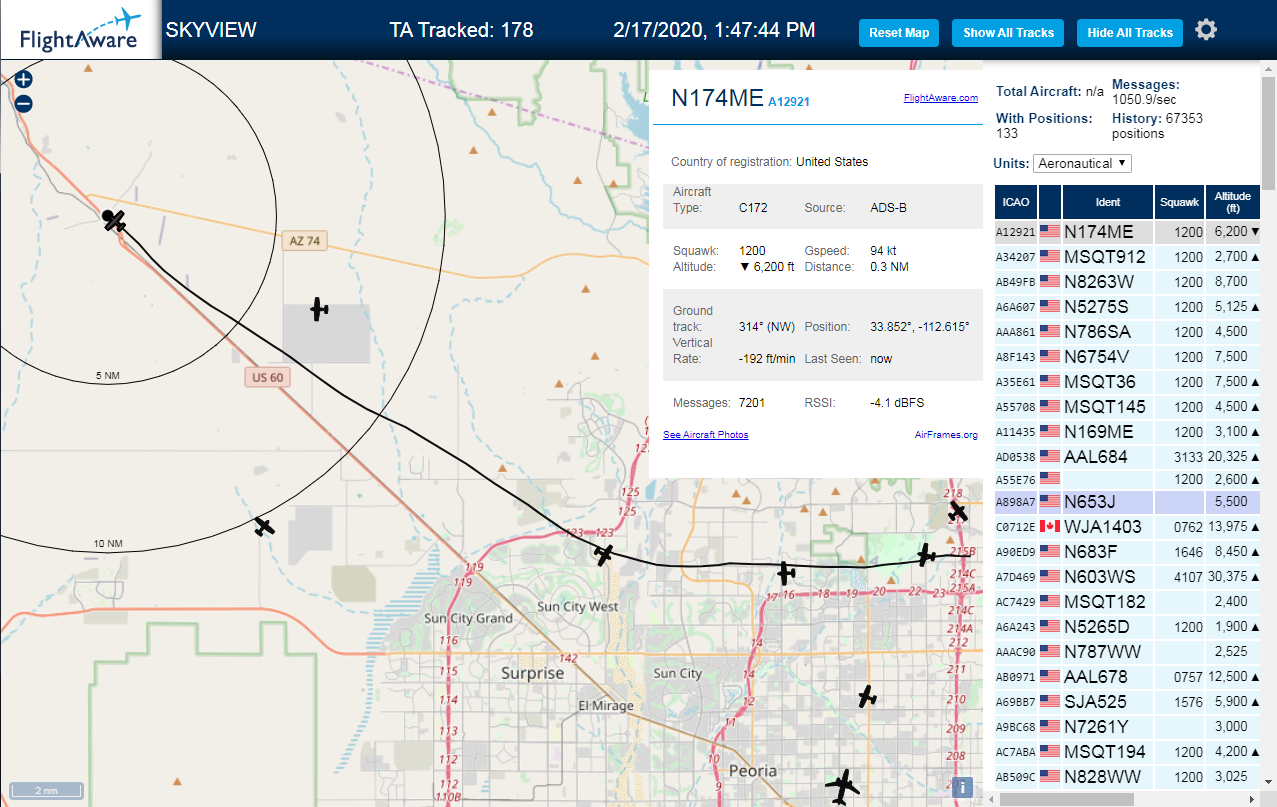This screenshot has width=1277, height=807.
Task: Select the N169ME row
Action: [x=1127, y=432]
